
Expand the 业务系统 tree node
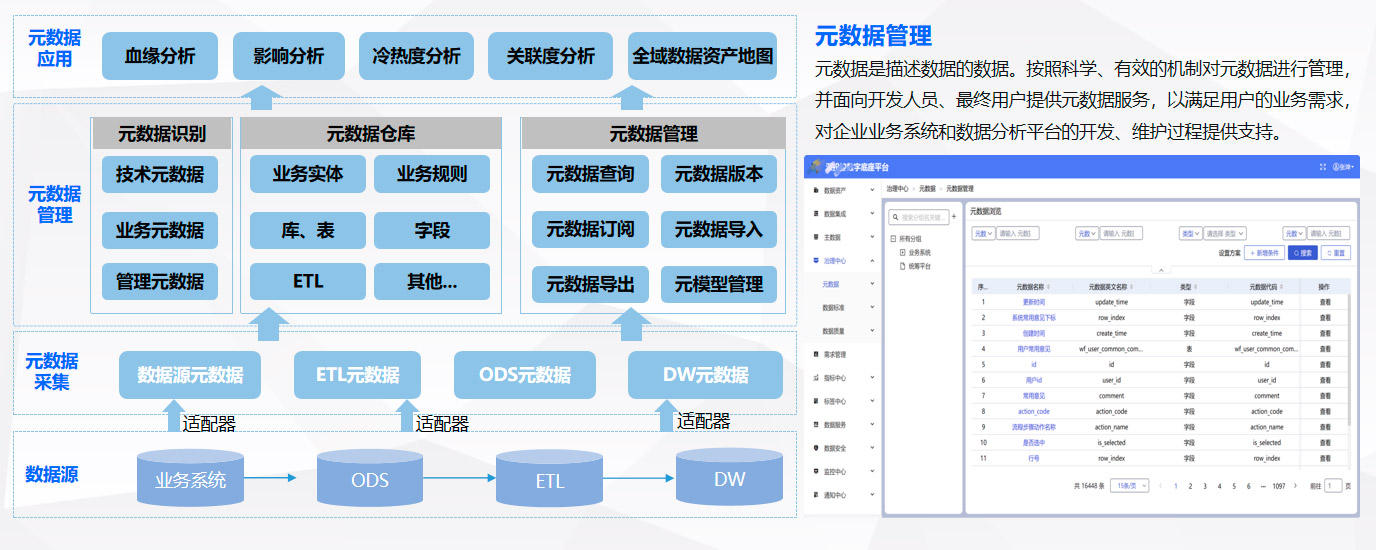coord(902,253)
